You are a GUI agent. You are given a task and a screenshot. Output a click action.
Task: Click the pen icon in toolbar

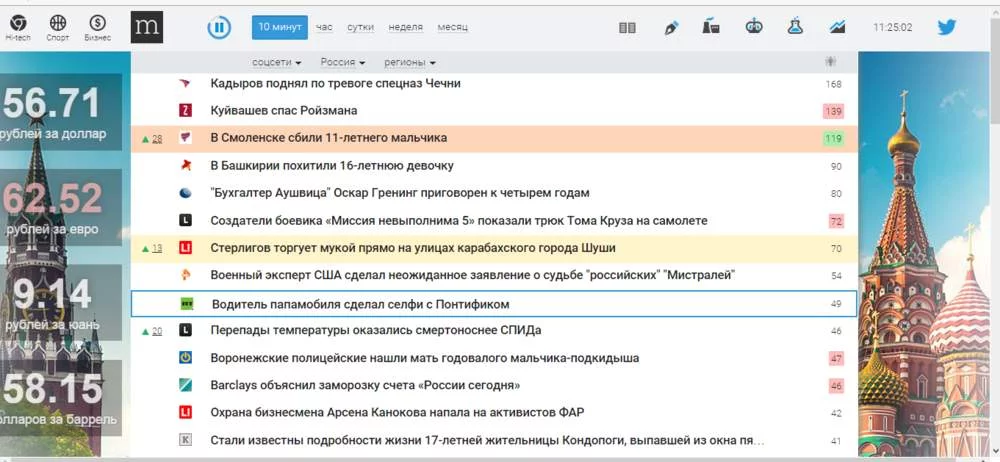(x=671, y=28)
